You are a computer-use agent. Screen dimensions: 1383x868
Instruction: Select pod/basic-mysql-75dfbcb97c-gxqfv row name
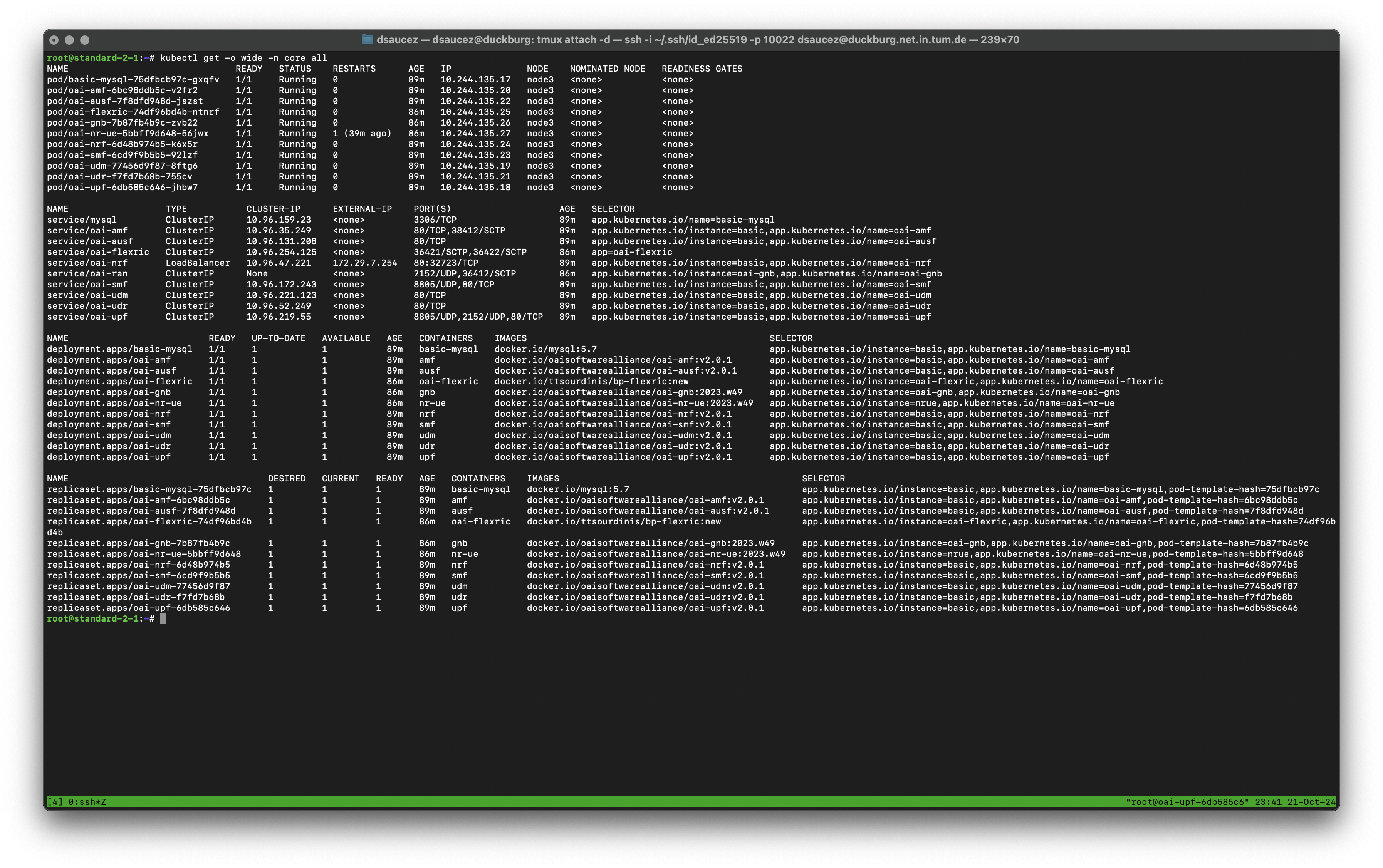tap(133, 80)
